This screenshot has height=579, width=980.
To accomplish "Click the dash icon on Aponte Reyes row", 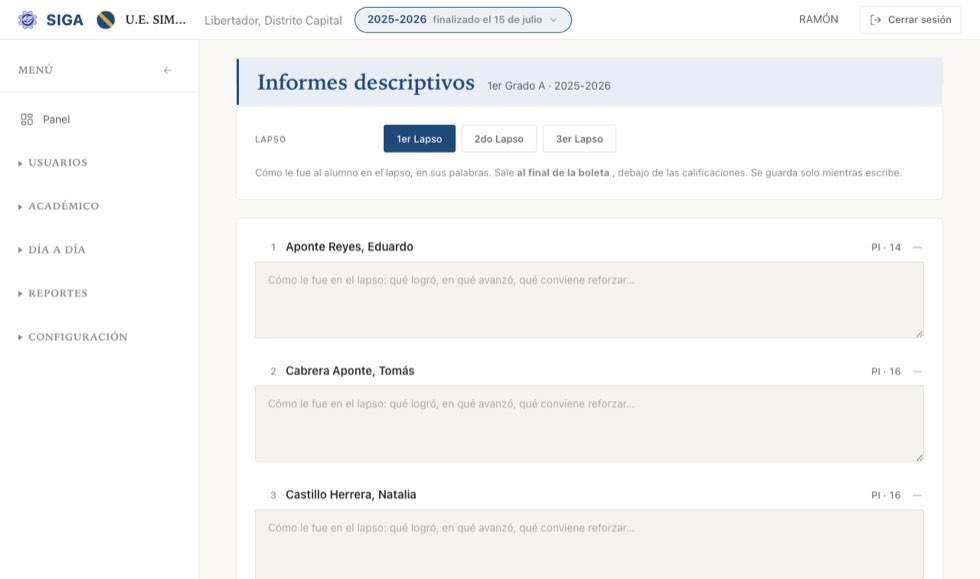I will 917,248.
